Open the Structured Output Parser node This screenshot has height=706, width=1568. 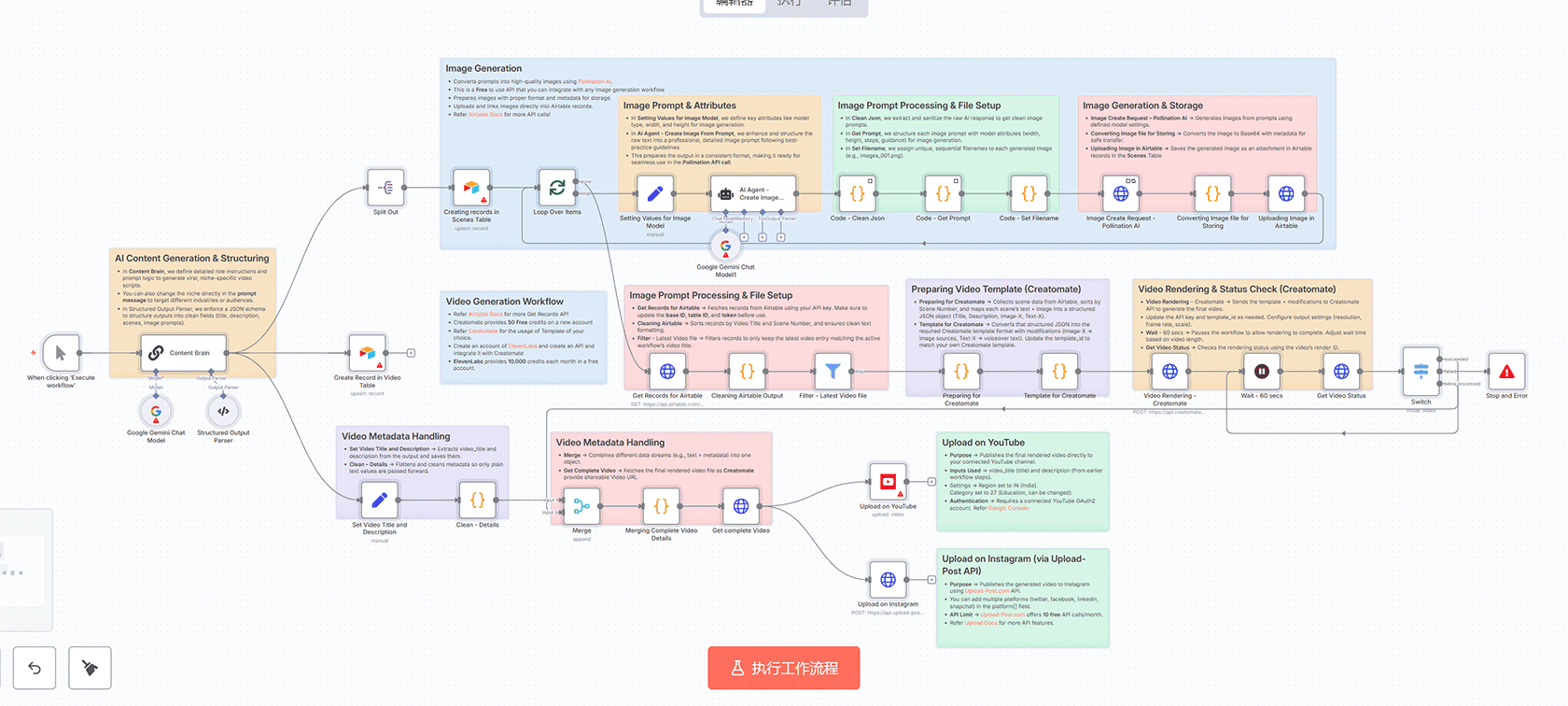click(x=223, y=411)
